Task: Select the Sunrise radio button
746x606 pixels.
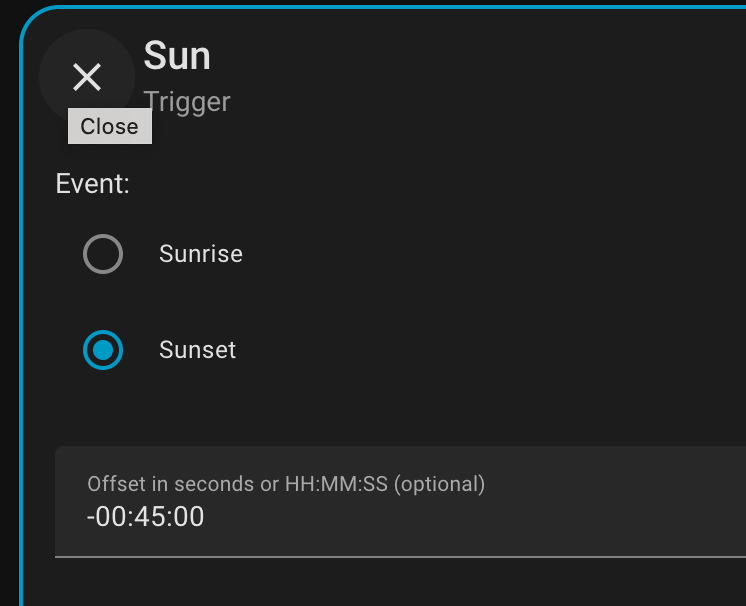Action: [103, 254]
